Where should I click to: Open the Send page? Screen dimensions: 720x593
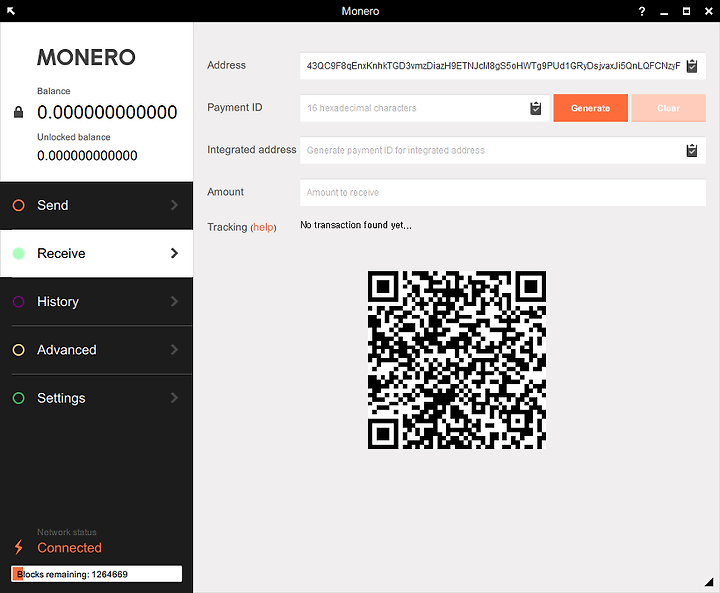click(x=96, y=205)
